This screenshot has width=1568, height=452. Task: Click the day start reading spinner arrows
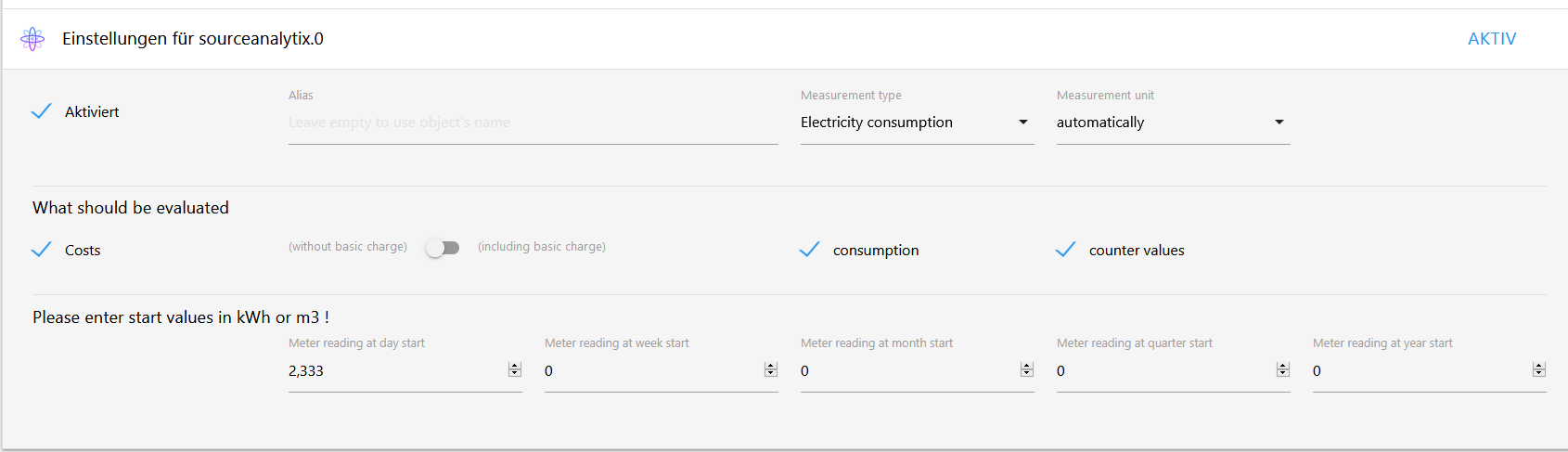click(515, 370)
